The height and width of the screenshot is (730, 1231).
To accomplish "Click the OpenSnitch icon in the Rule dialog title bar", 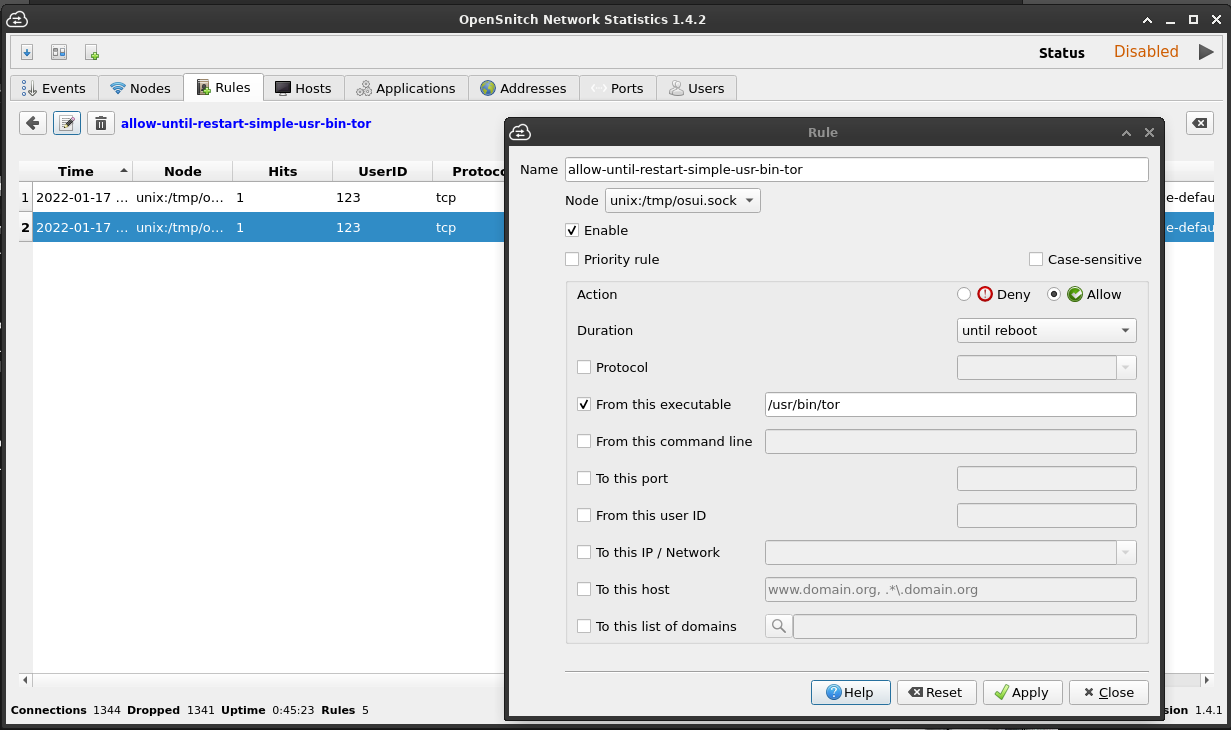I will [x=520, y=132].
